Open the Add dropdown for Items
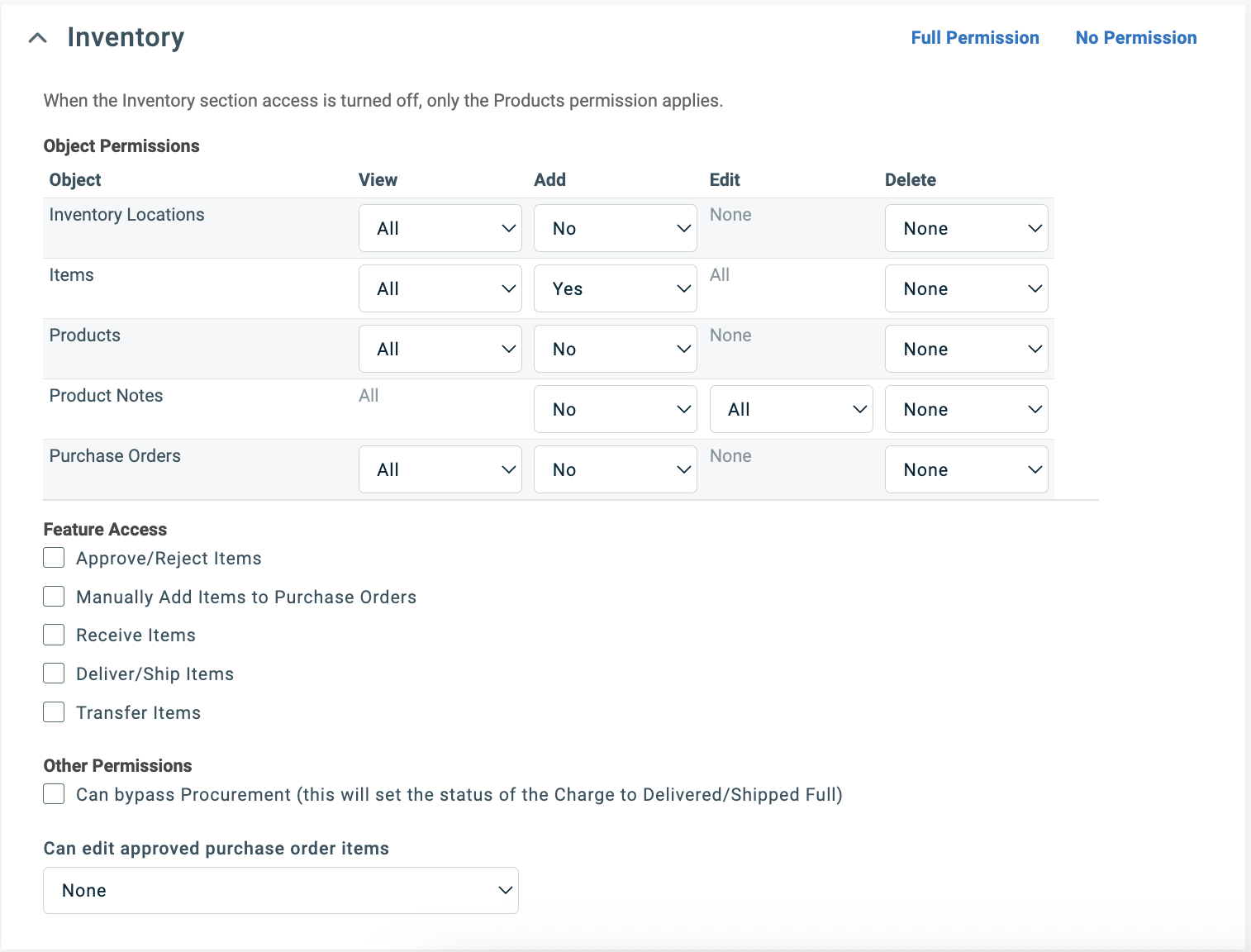1251x952 pixels. click(615, 288)
